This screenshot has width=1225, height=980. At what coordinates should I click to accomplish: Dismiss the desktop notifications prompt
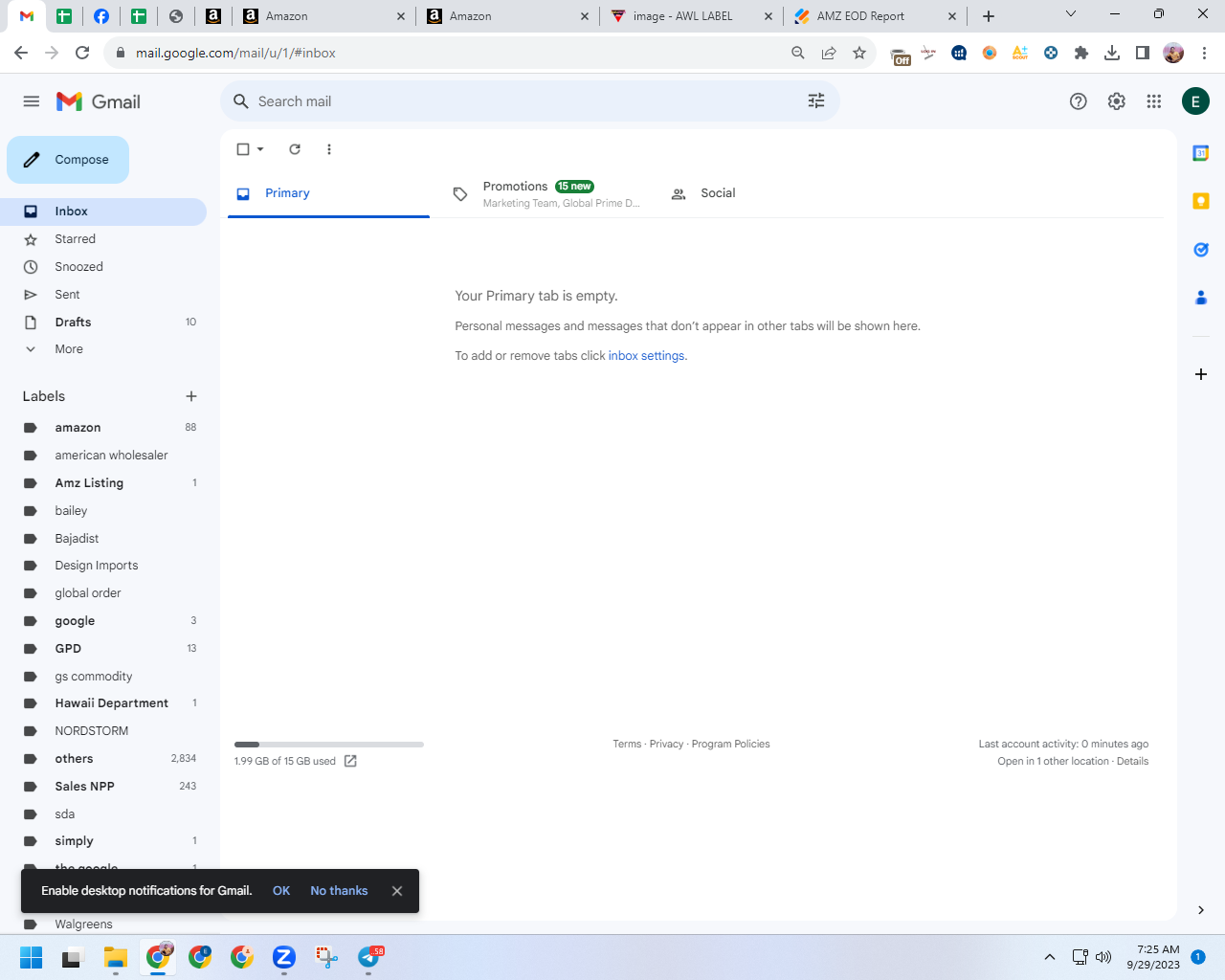(397, 891)
